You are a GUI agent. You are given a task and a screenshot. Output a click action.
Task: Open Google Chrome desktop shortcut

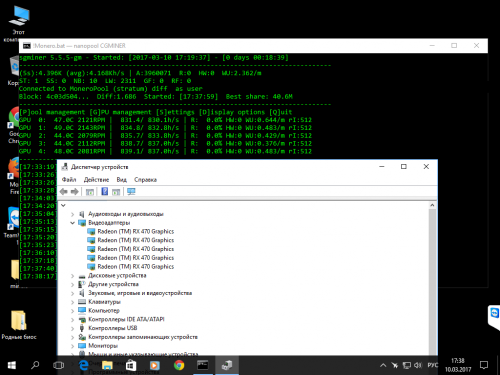[14, 125]
